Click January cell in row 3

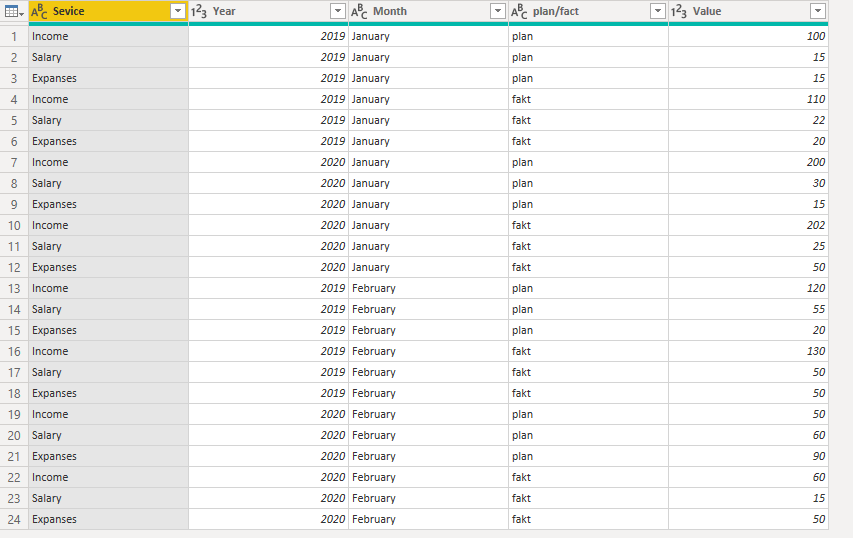[428, 78]
